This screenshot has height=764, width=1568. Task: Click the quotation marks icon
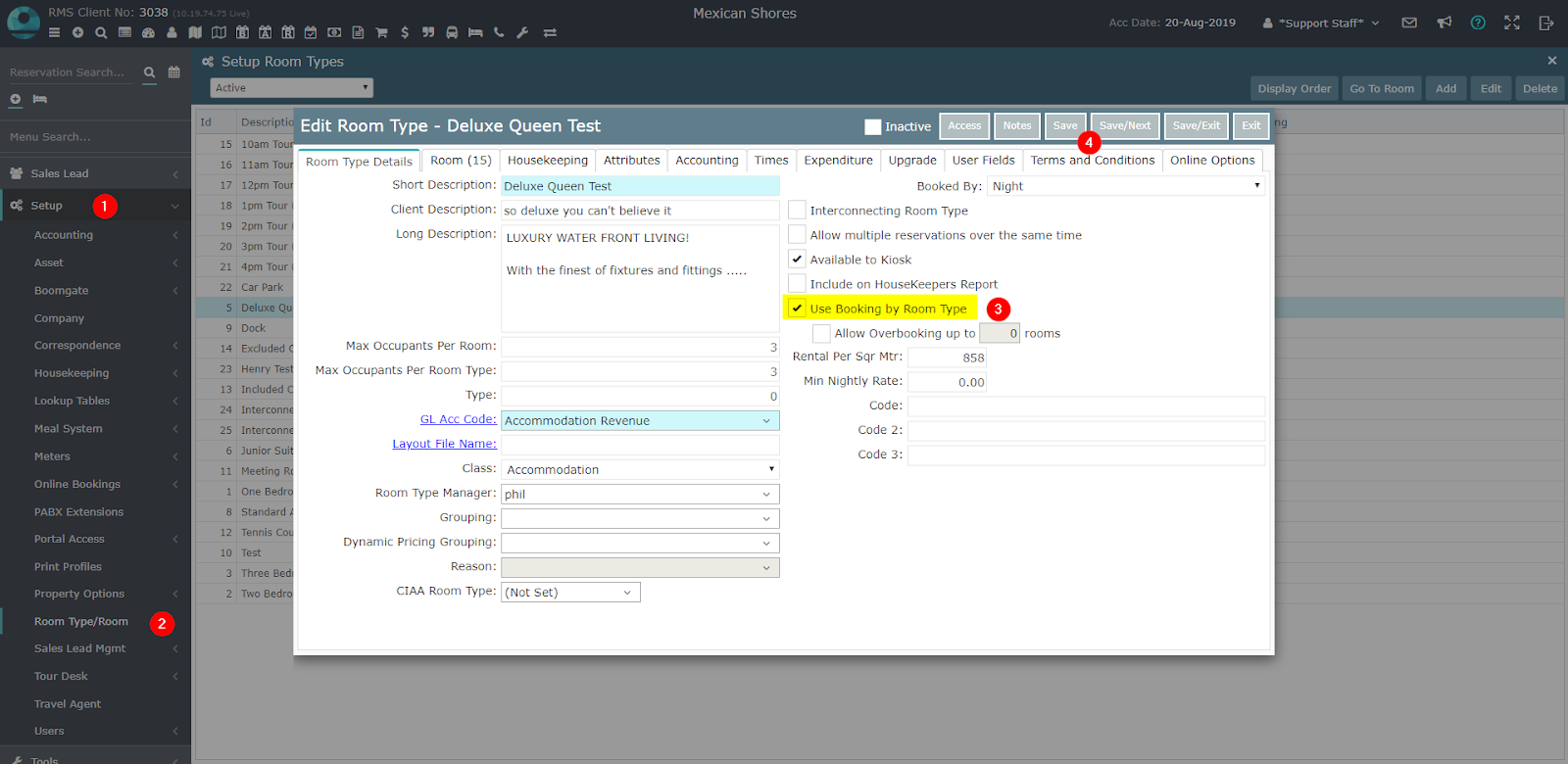pyautogui.click(x=428, y=32)
